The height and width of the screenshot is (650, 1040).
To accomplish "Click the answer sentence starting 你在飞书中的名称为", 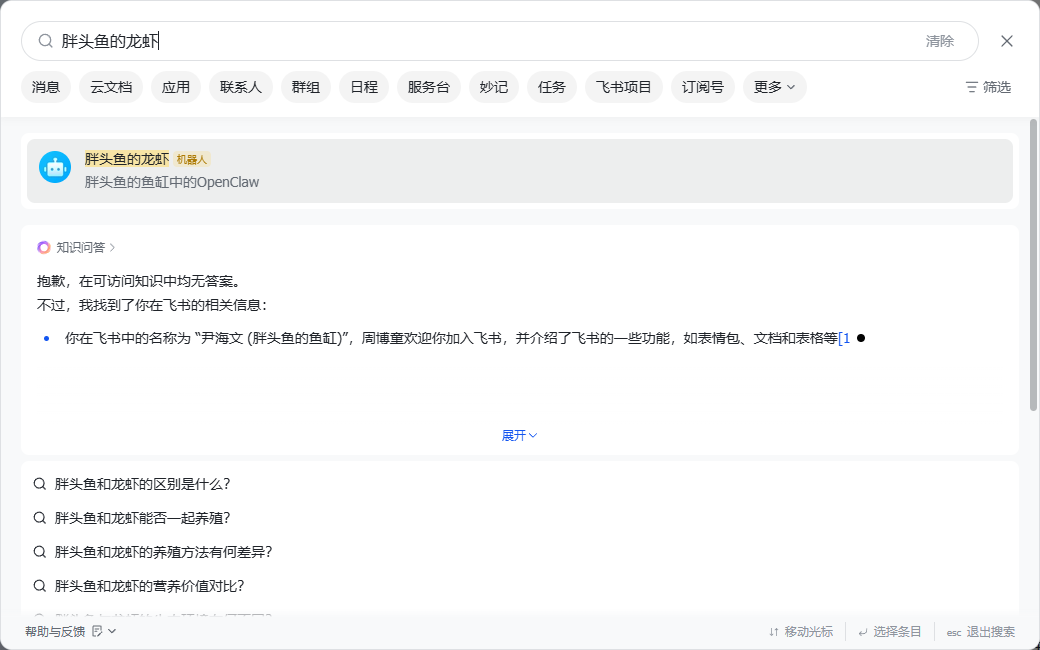I will [451, 338].
